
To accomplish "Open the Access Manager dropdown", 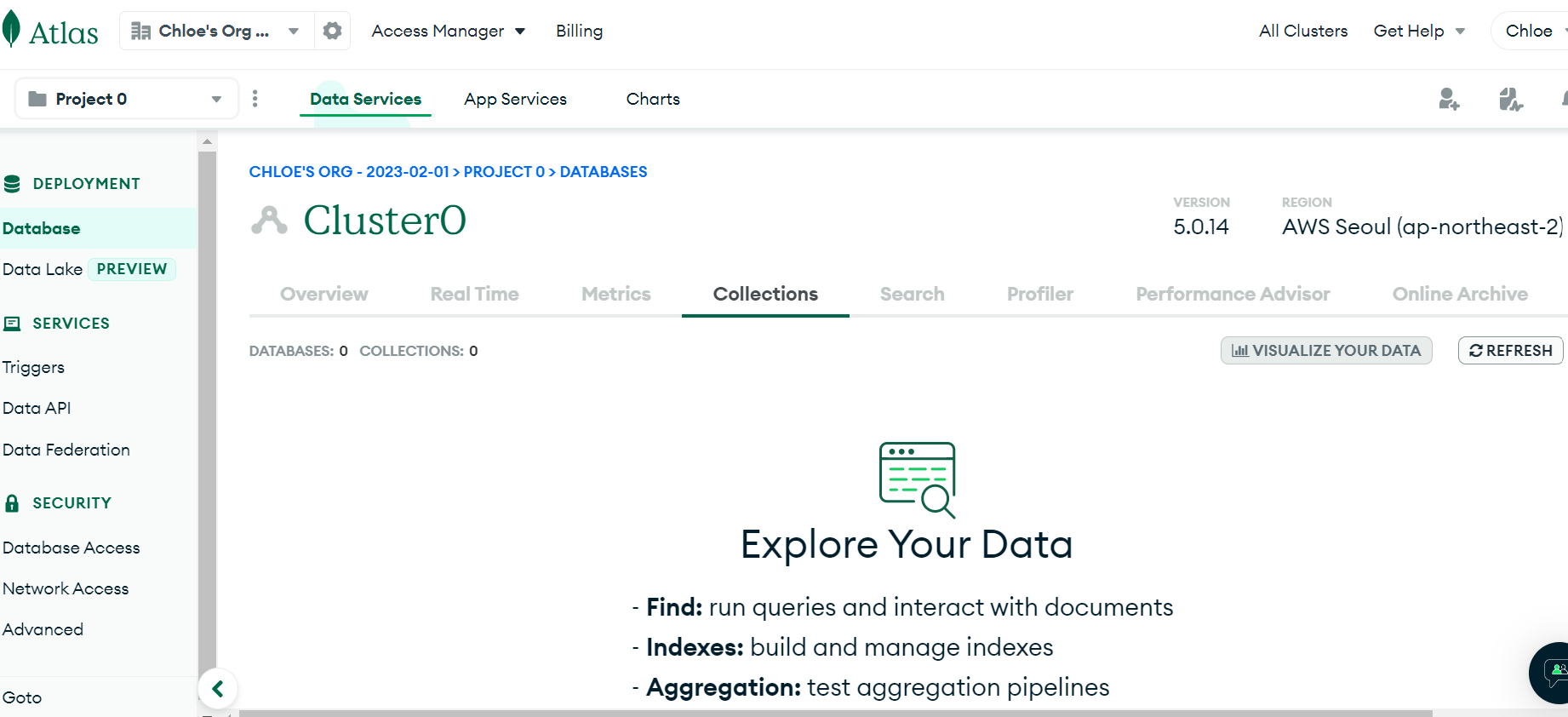I will (448, 32).
